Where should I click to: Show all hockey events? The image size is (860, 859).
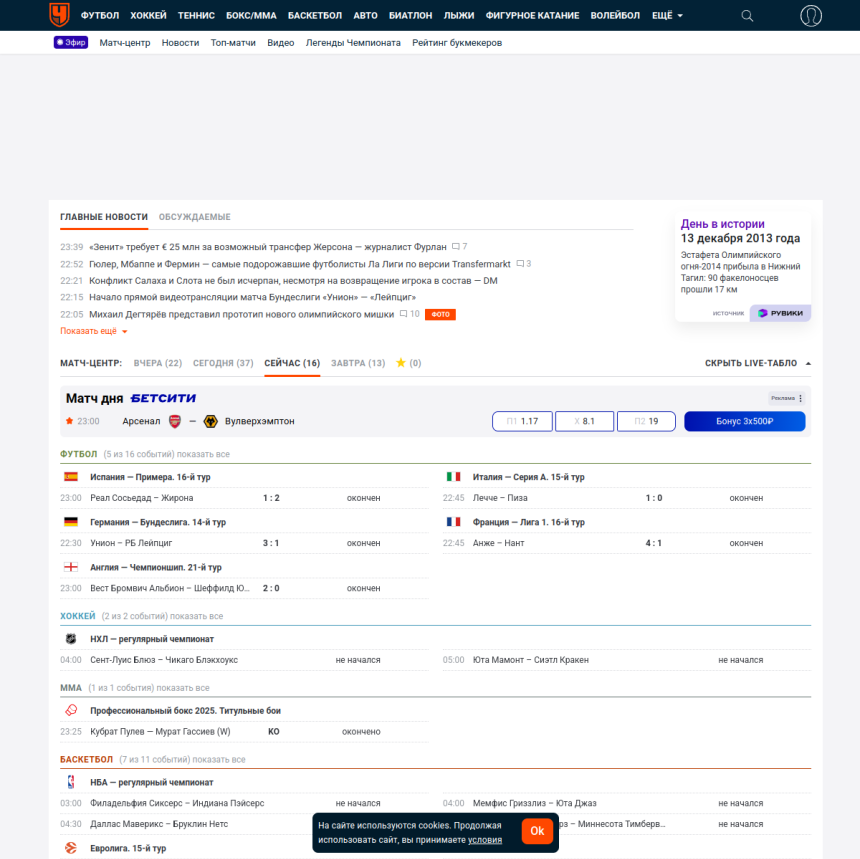pyautogui.click(x=196, y=616)
